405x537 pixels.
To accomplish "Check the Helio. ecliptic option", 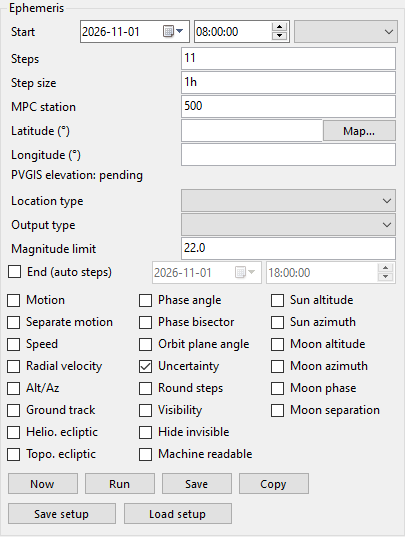I will pyautogui.click(x=14, y=432).
